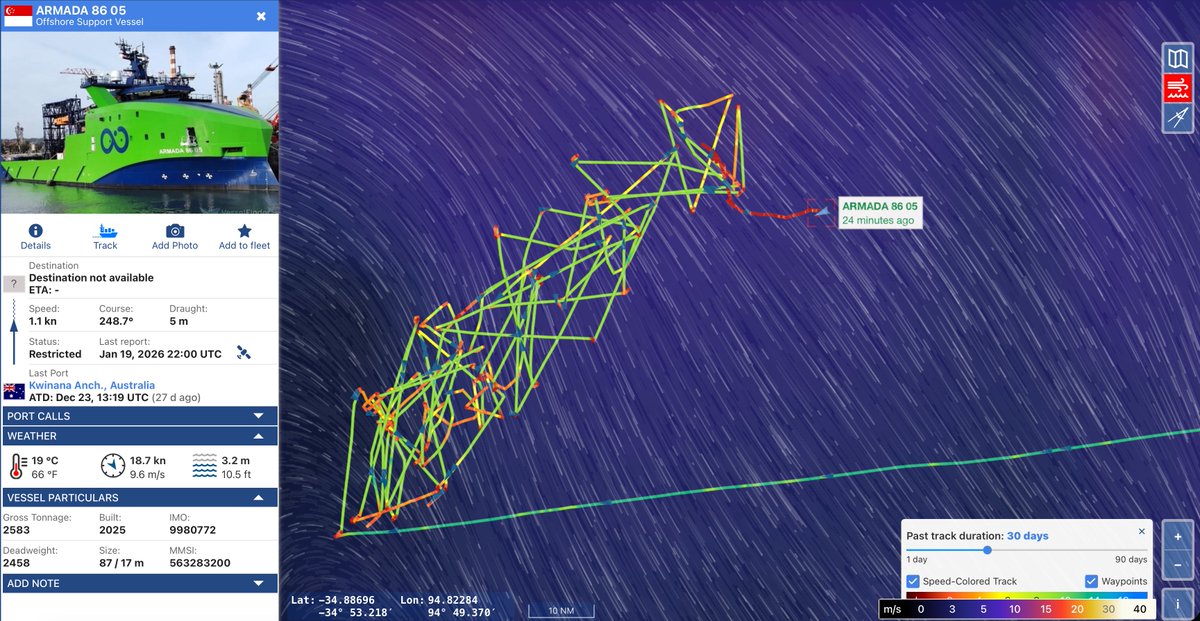Viewport: 1200px width, 621px height.
Task: Click the 1 day slider label
Action: [916, 559]
